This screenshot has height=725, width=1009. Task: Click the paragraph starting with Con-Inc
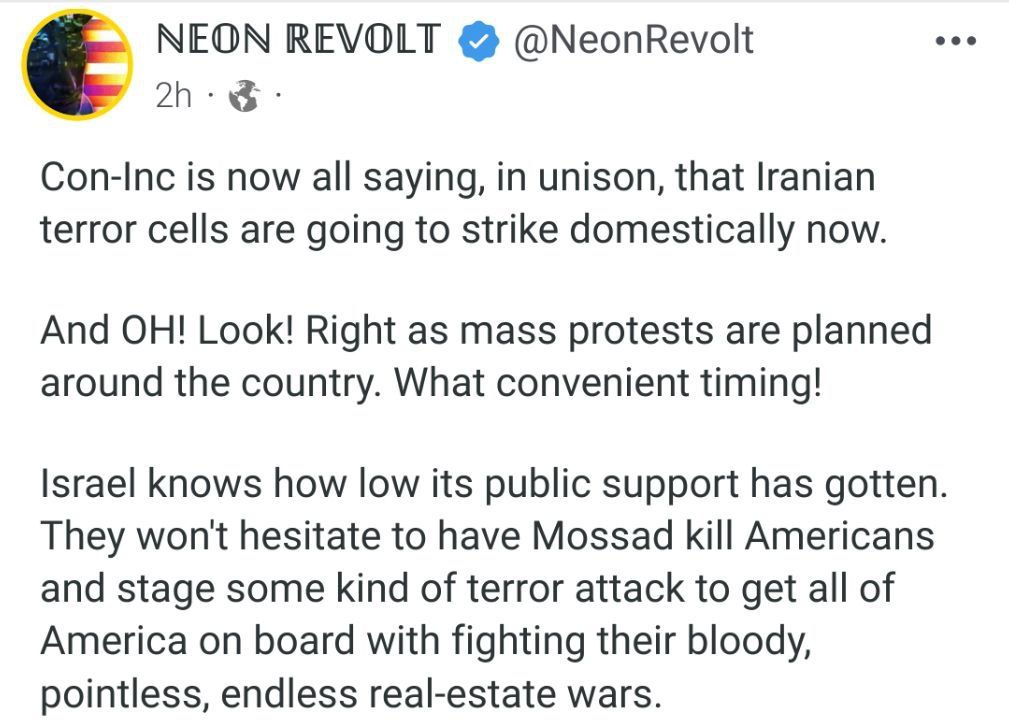click(463, 203)
